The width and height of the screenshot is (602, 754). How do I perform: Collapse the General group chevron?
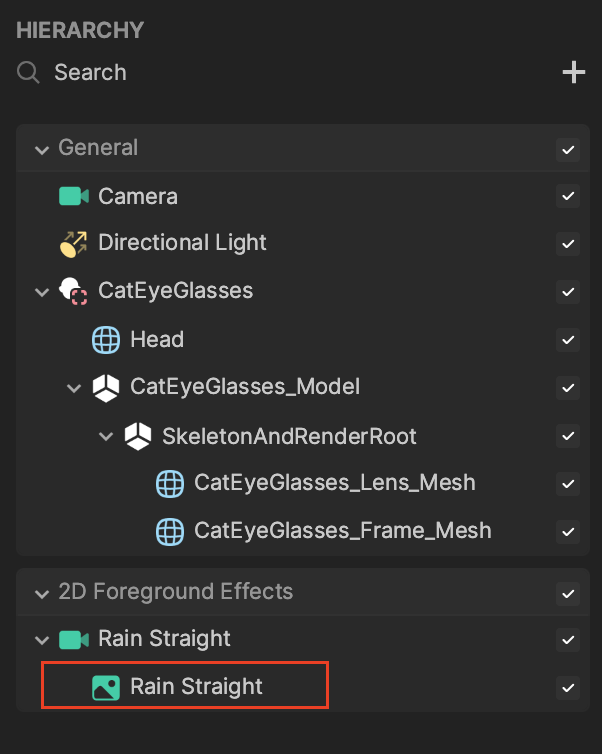(42, 150)
